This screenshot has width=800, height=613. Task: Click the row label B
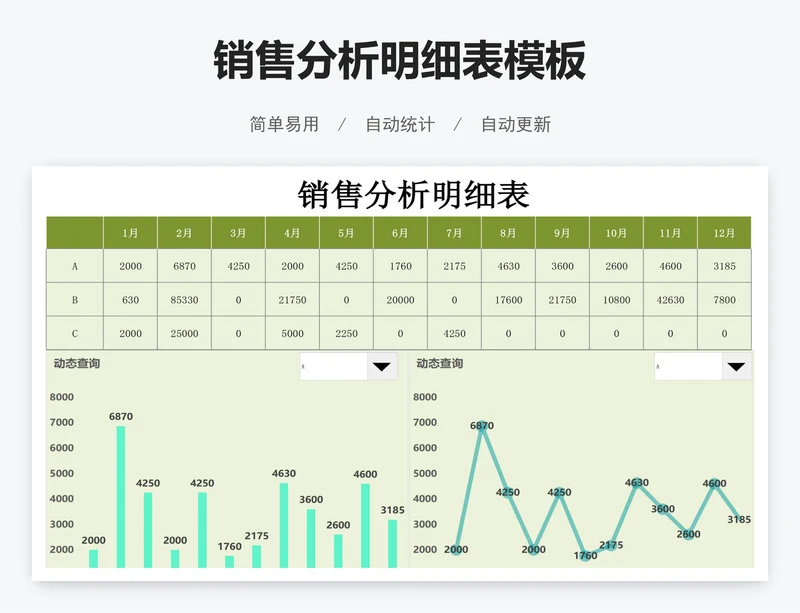click(x=75, y=300)
